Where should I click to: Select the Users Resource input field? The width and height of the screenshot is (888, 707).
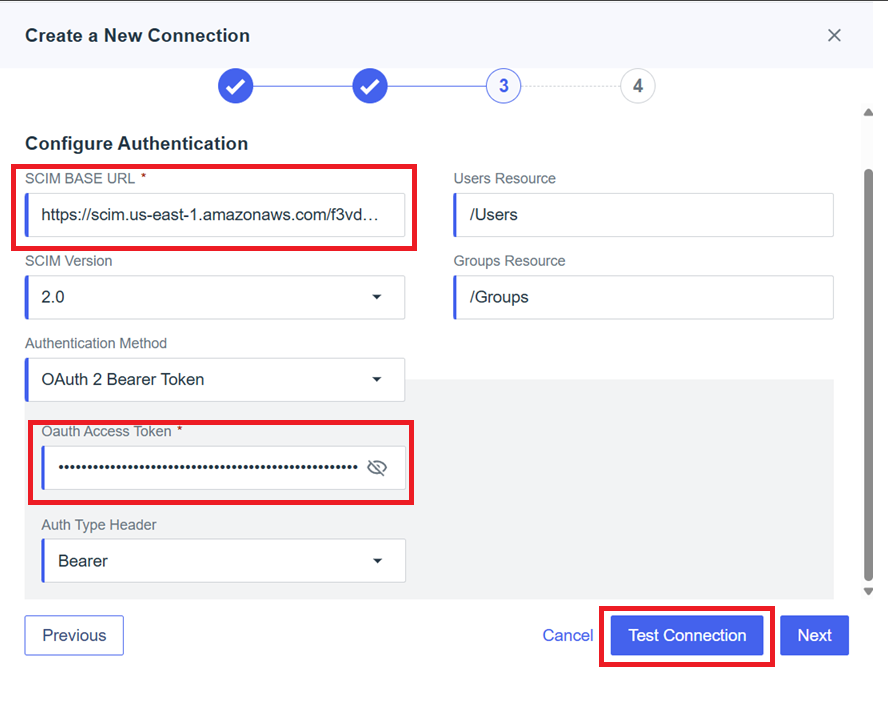pyautogui.click(x=643, y=215)
